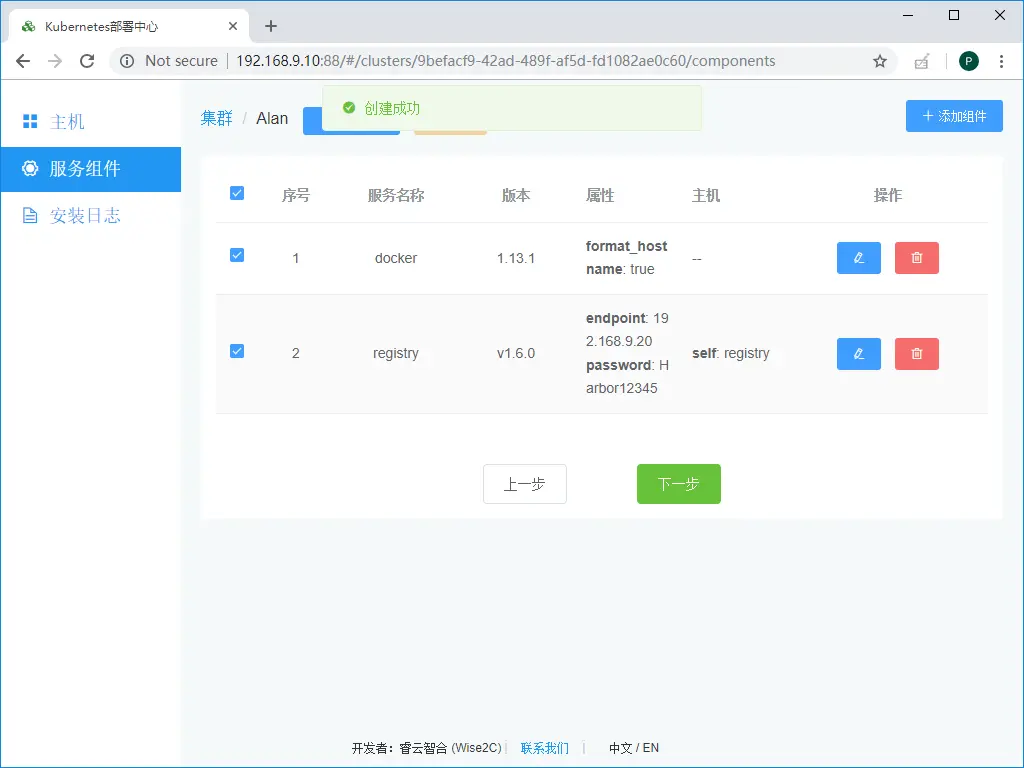Open the 主机 menu item
The image size is (1024, 768).
[91, 121]
